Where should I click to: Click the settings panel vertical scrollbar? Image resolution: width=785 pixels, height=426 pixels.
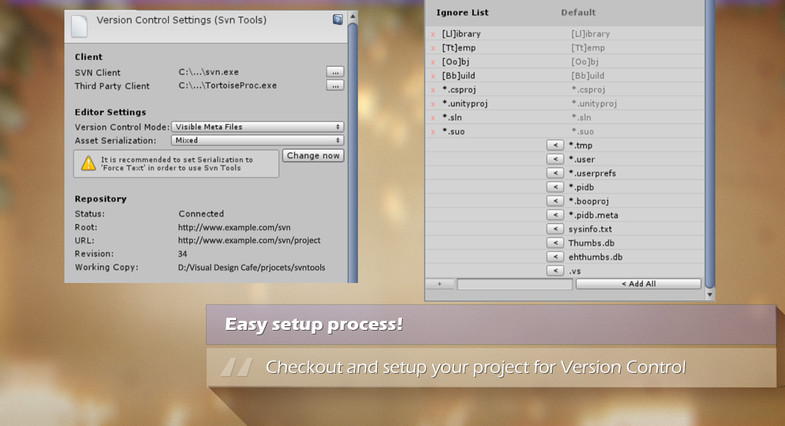352,153
